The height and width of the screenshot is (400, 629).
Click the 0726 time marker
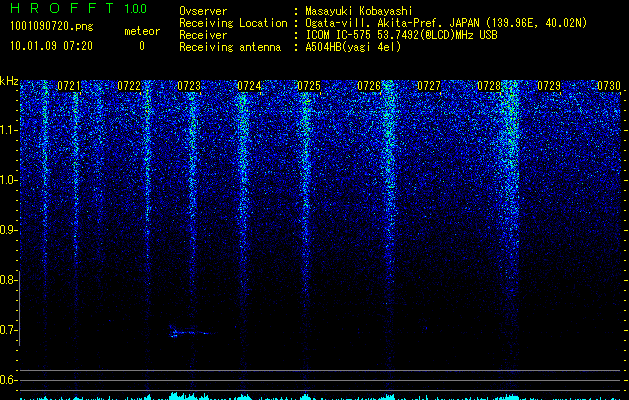coord(369,86)
